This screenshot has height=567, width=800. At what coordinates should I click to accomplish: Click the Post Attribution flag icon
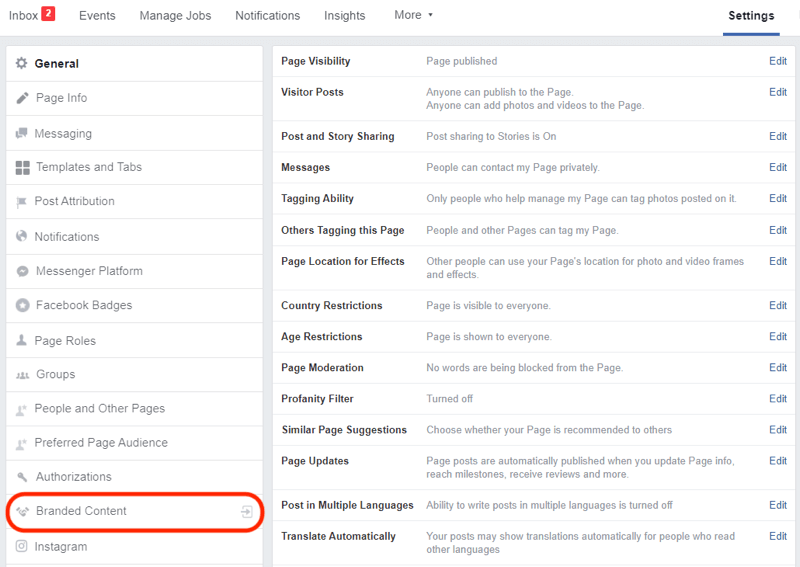21,202
